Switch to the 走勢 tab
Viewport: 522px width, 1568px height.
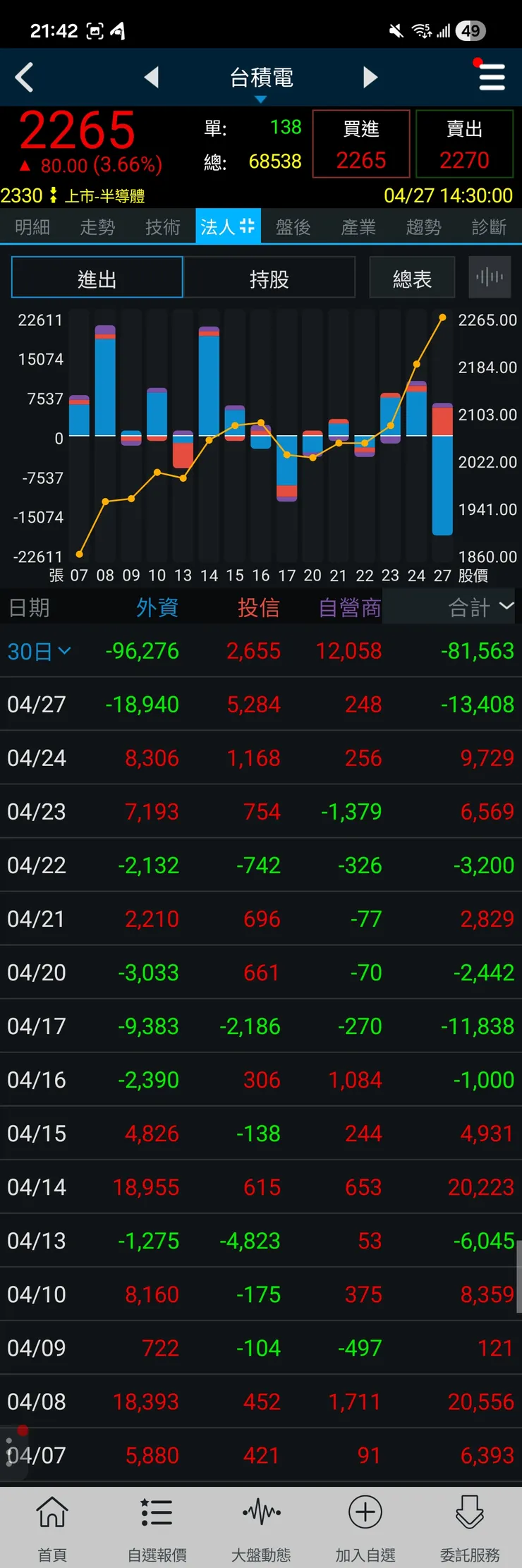(x=97, y=226)
